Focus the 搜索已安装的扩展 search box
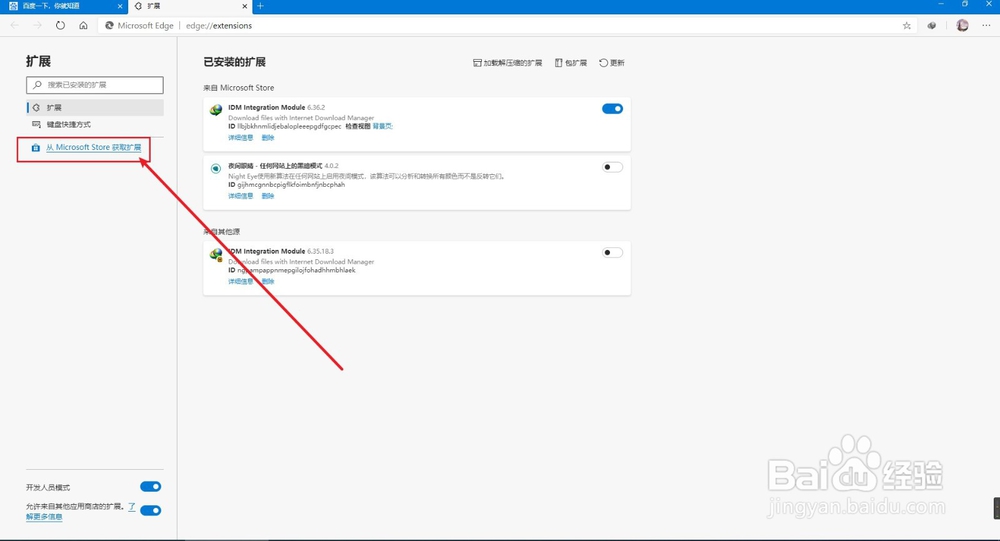This screenshot has width=1000, height=541. point(94,85)
